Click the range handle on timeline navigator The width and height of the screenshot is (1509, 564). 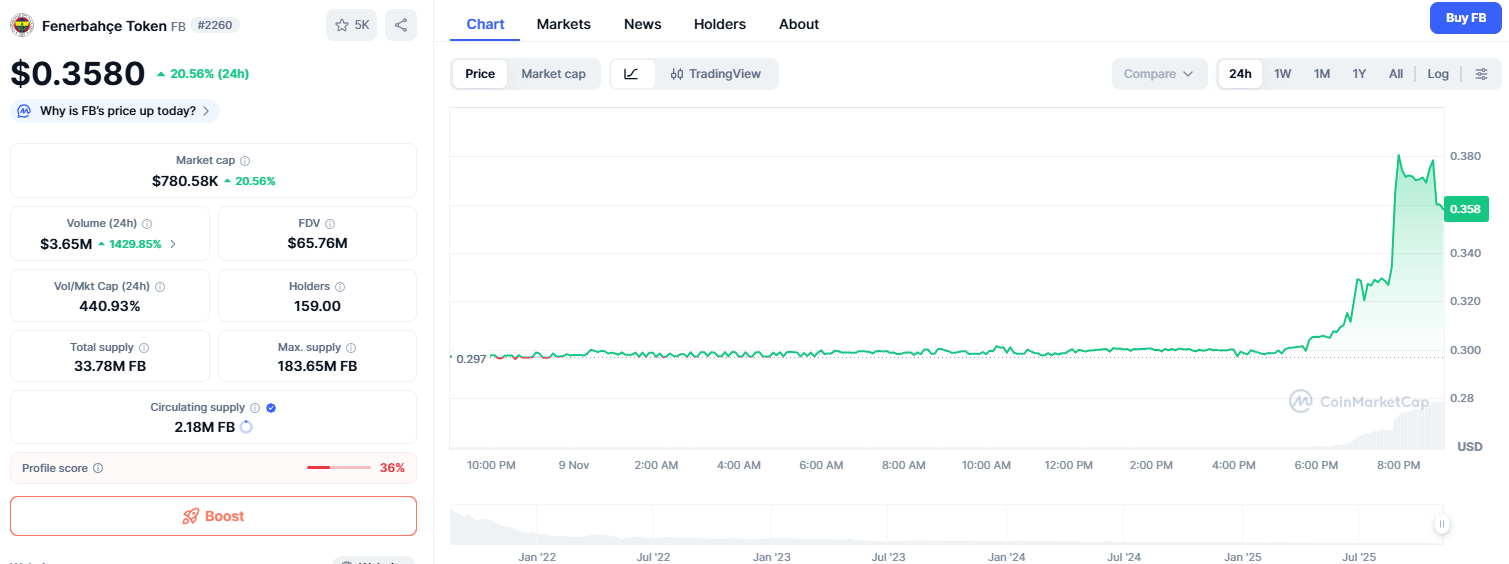(1442, 523)
